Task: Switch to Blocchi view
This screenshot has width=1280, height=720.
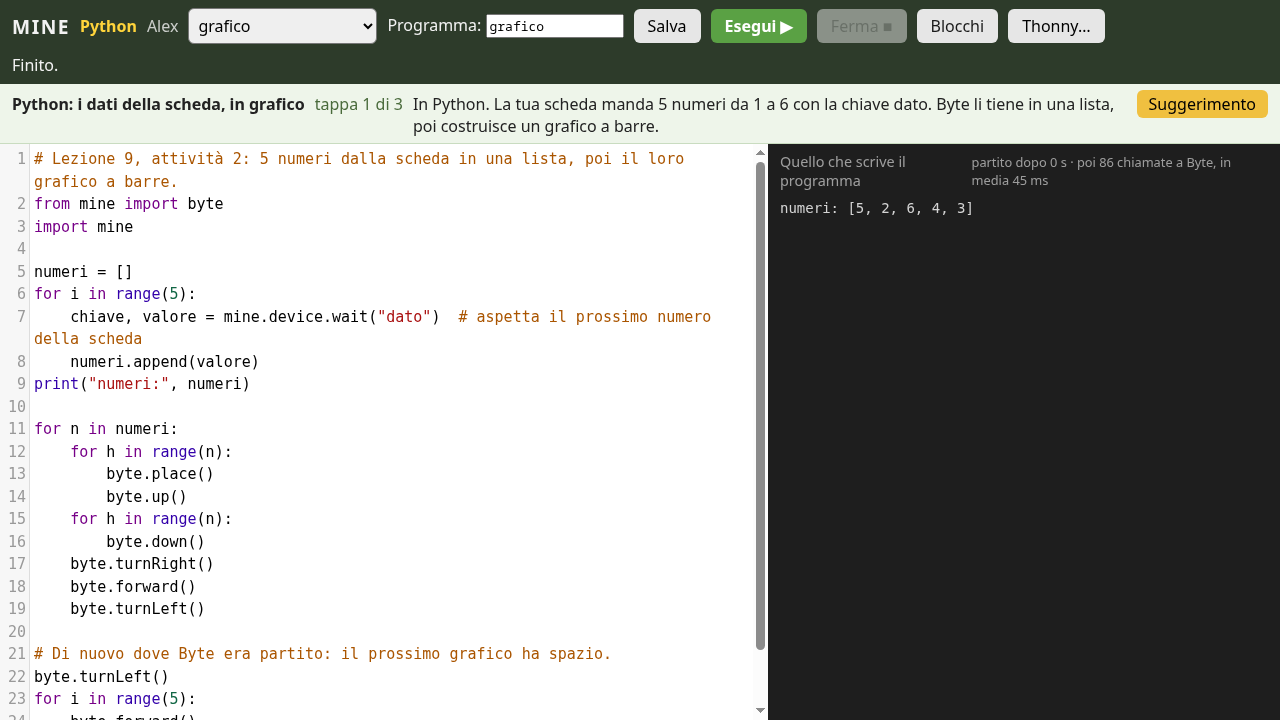Action: [957, 26]
